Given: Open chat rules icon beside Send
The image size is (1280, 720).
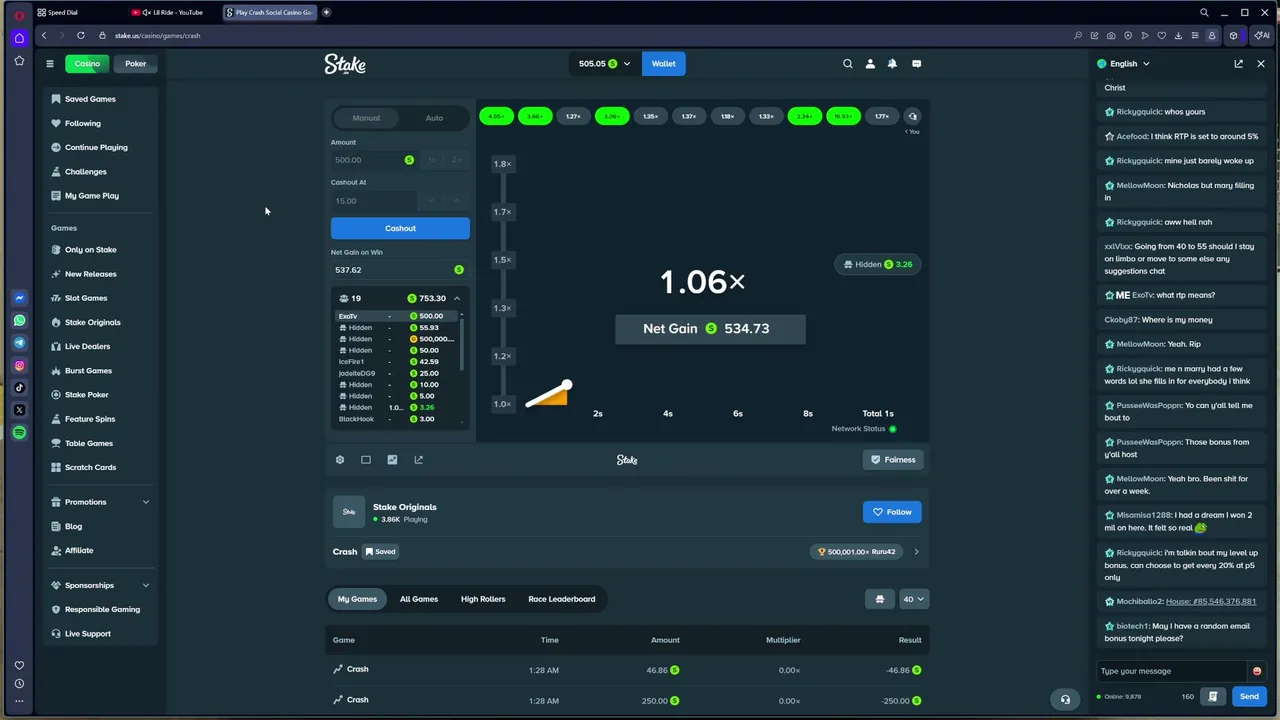Looking at the screenshot, I should [1213, 696].
